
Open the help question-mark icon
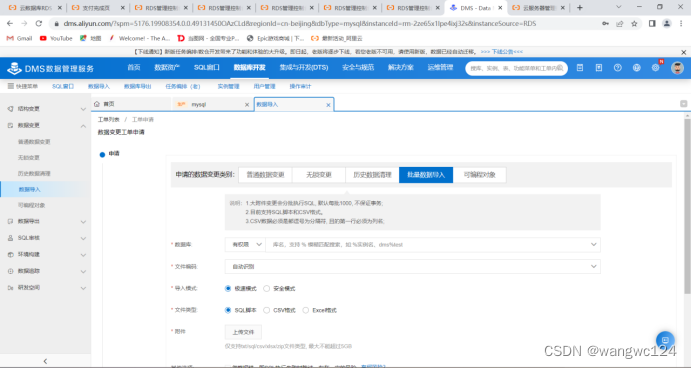tap(617, 68)
